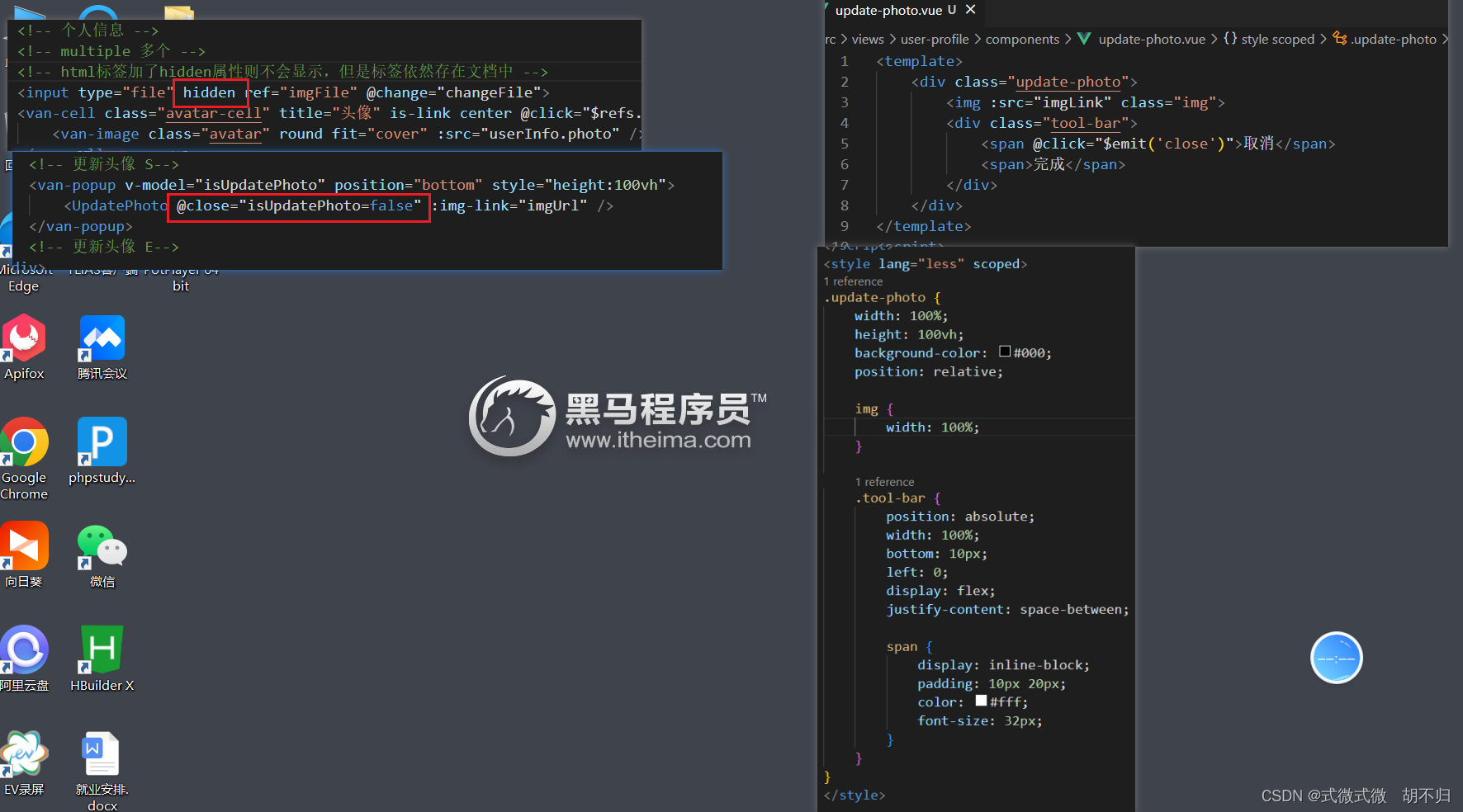The width and height of the screenshot is (1463, 812).
Task: Open the EV录屏 screen recorder shortcut
Action: 24,762
